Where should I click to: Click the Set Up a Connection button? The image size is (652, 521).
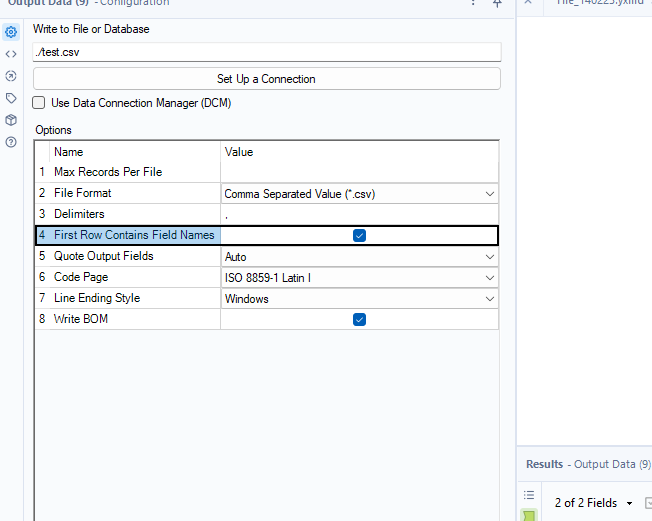pyautogui.click(x=266, y=79)
